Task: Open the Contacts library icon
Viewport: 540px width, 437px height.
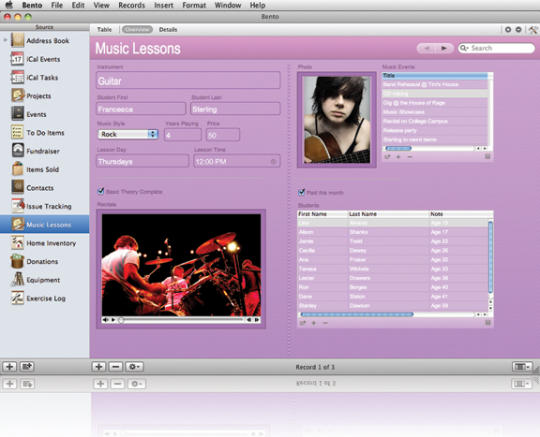Action: (x=17, y=187)
